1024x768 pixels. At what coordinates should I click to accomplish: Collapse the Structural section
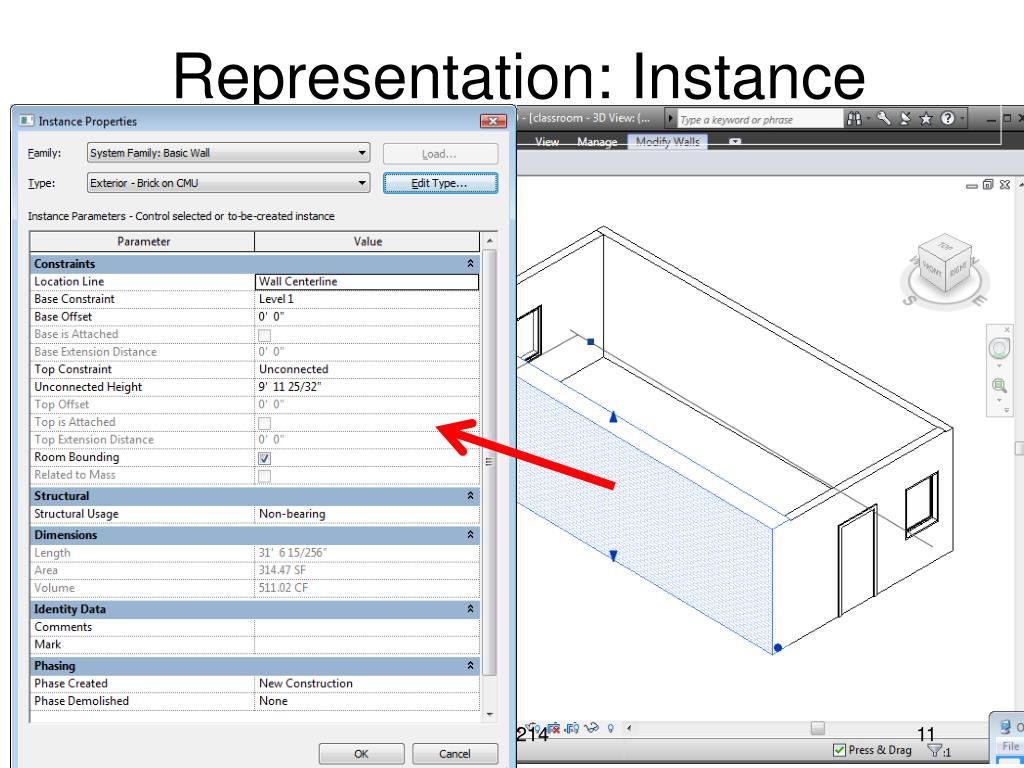coord(470,496)
